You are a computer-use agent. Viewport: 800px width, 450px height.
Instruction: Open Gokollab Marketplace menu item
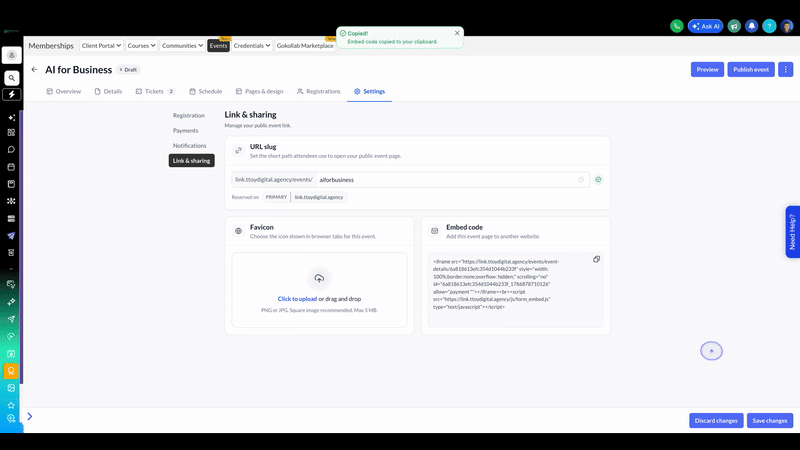click(x=305, y=45)
